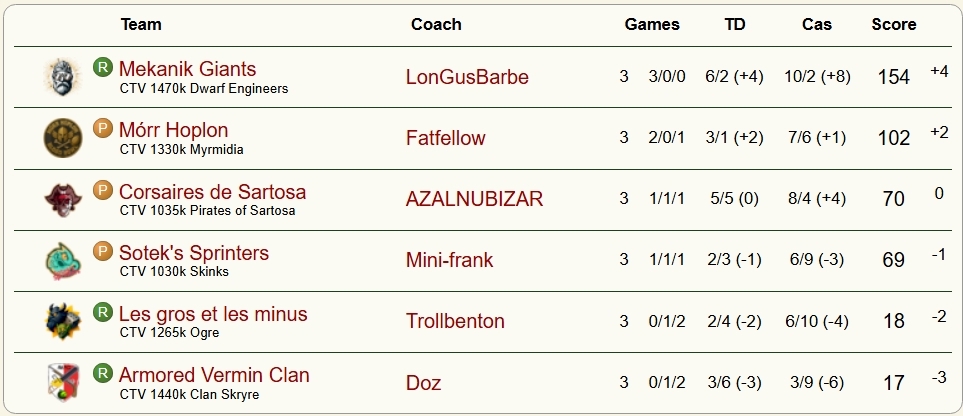
Task: View coach LonGusBarbe's profile
Action: (x=467, y=77)
